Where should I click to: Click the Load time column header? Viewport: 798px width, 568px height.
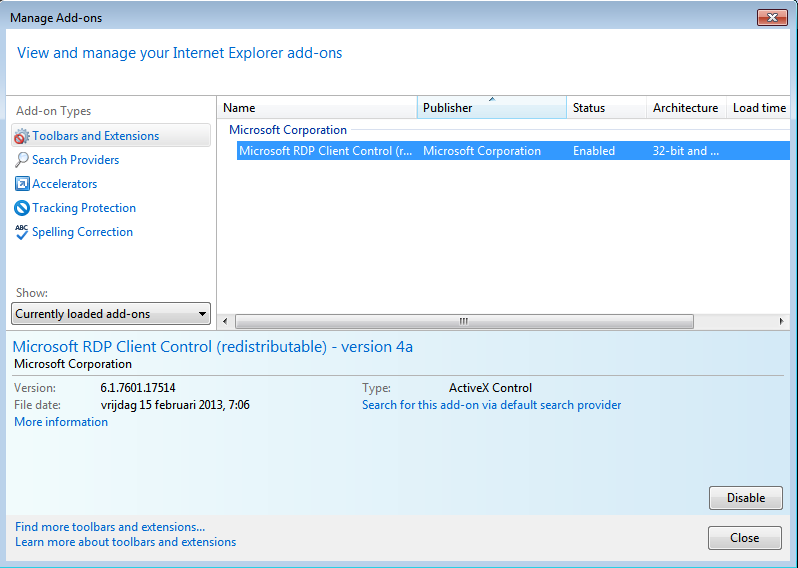click(759, 108)
